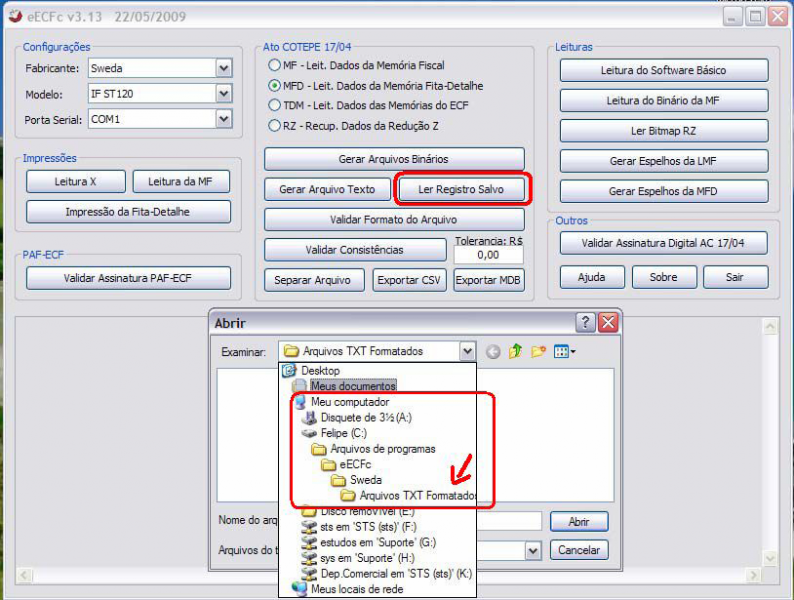Click the create new folder icon
794x600 pixels.
tap(539, 352)
